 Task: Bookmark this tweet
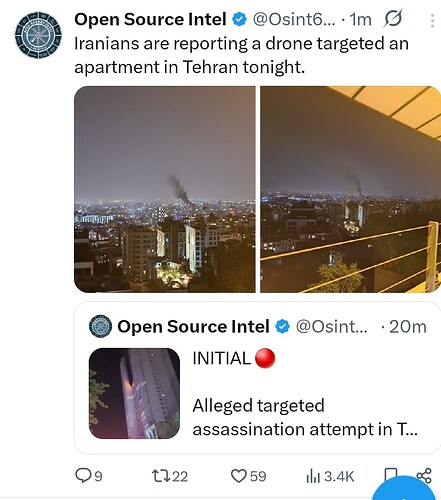(390, 474)
